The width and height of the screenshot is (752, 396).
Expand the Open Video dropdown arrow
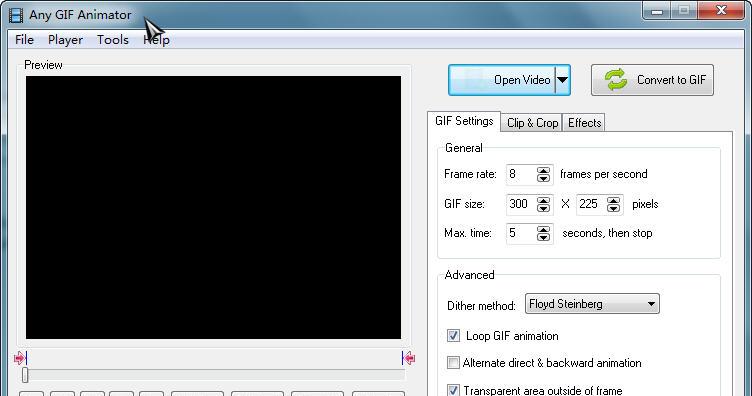563,80
